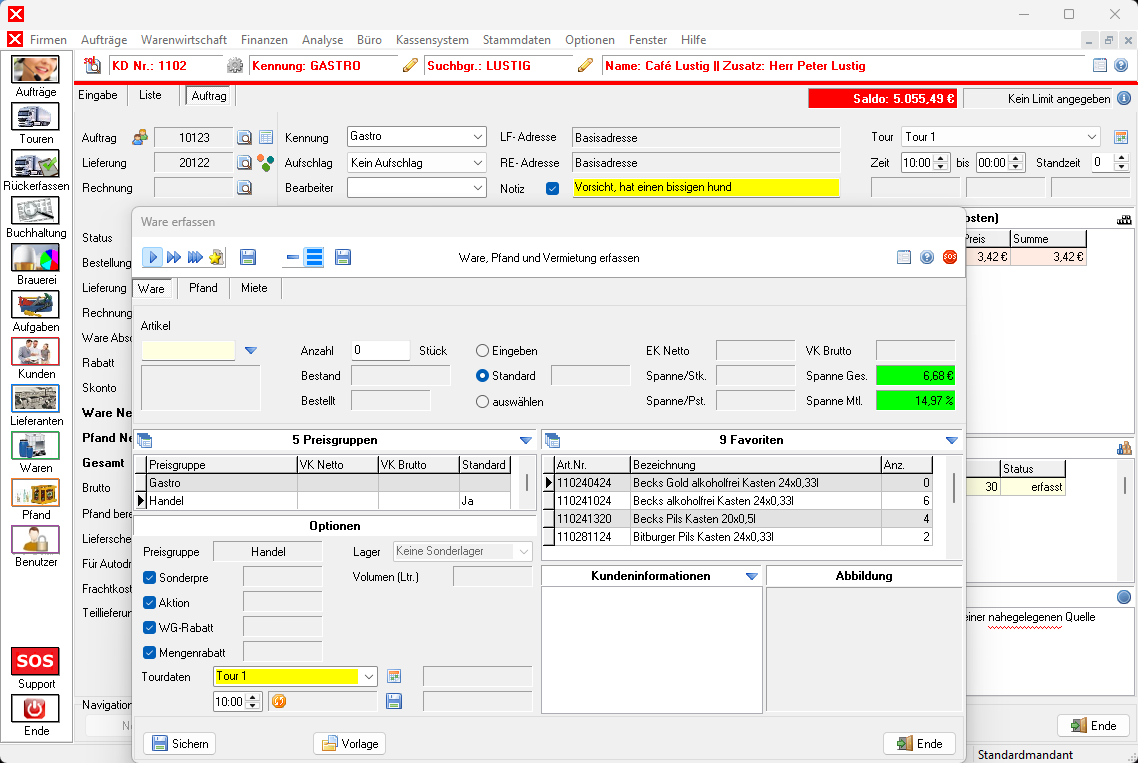Click the search icon next to Auftrag number 10123
Viewport: 1138px width, 763px height.
coord(245,137)
